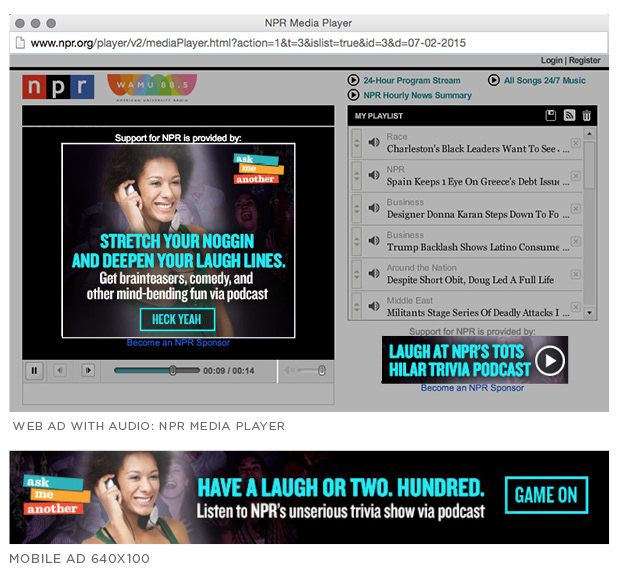
Task: Open the Register link
Action: tap(584, 60)
